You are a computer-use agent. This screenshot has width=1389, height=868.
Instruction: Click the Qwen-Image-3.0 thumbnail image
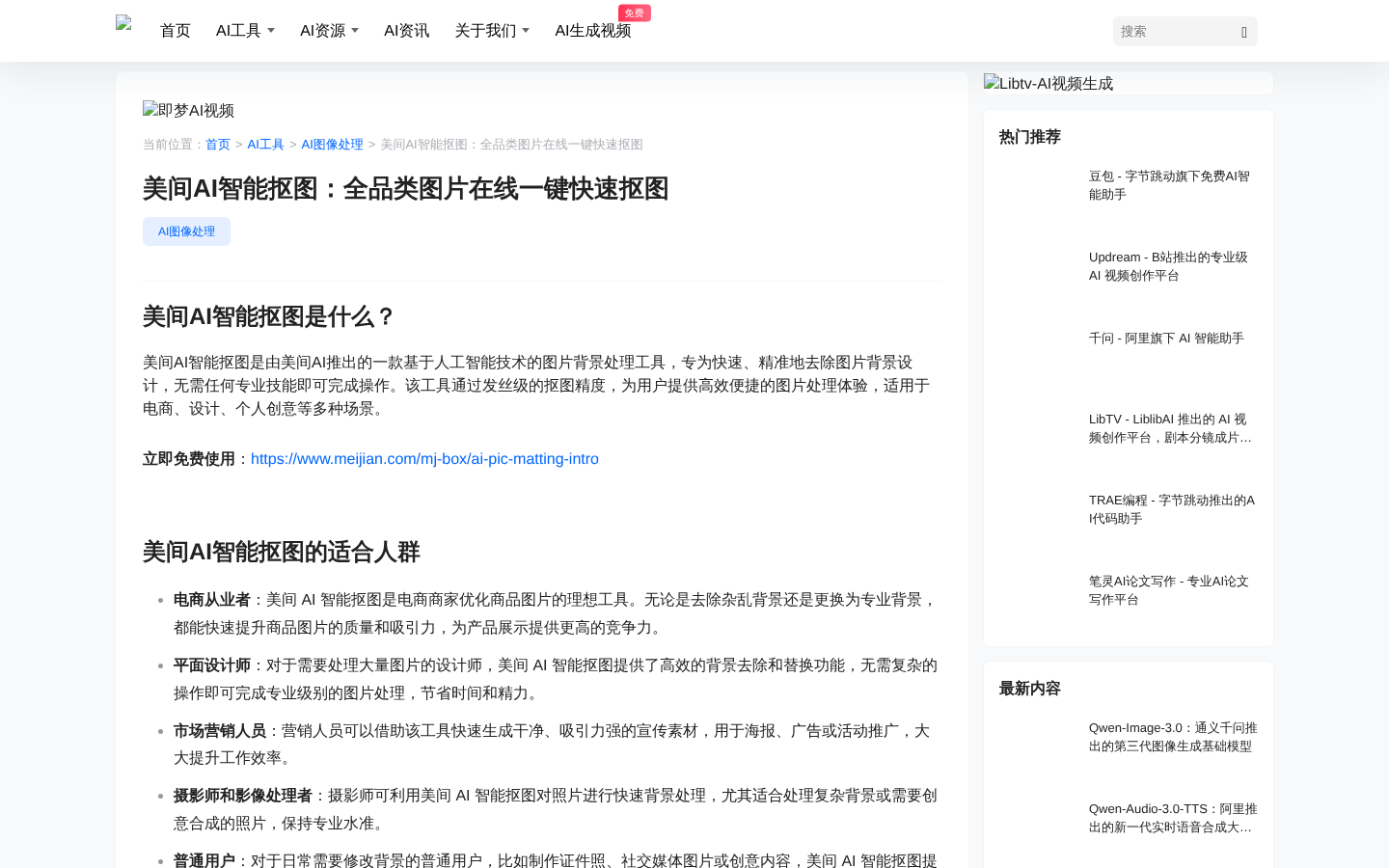[x=1038, y=746]
